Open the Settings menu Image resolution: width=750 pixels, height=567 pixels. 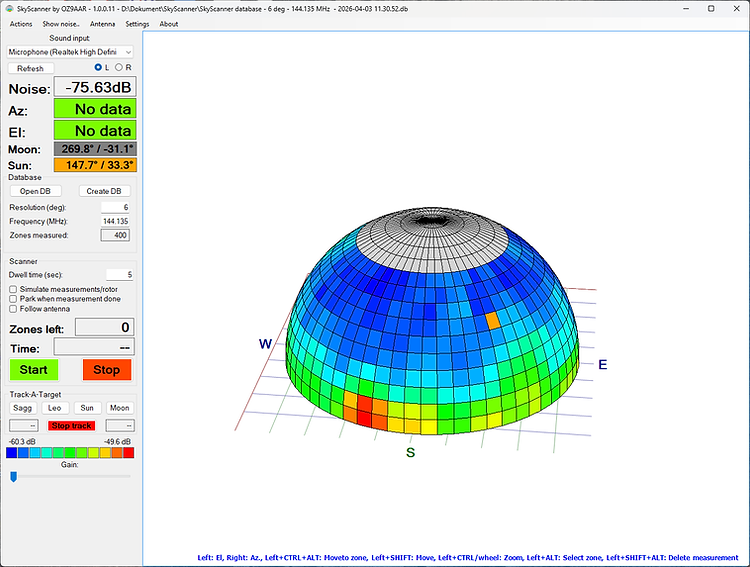[137, 23]
